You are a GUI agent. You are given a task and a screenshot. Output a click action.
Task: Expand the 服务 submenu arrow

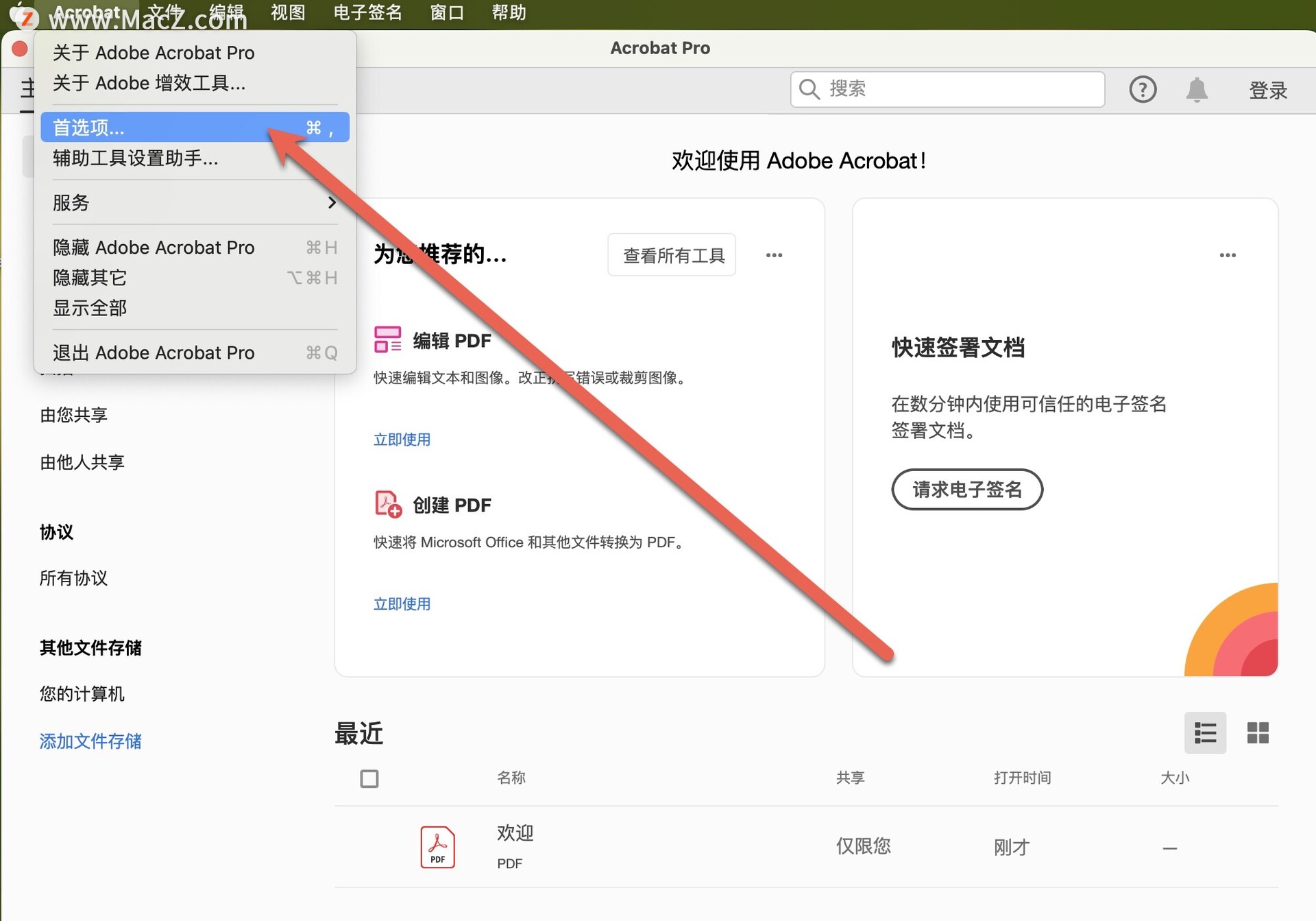click(332, 202)
